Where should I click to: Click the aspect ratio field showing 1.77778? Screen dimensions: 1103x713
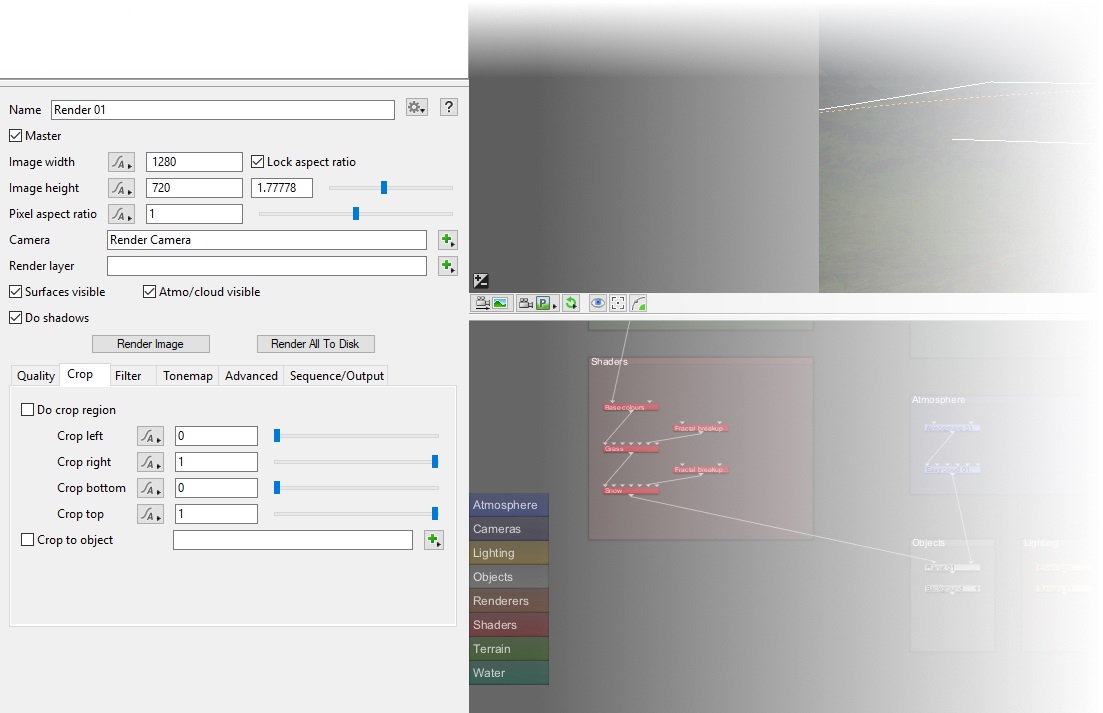click(282, 188)
